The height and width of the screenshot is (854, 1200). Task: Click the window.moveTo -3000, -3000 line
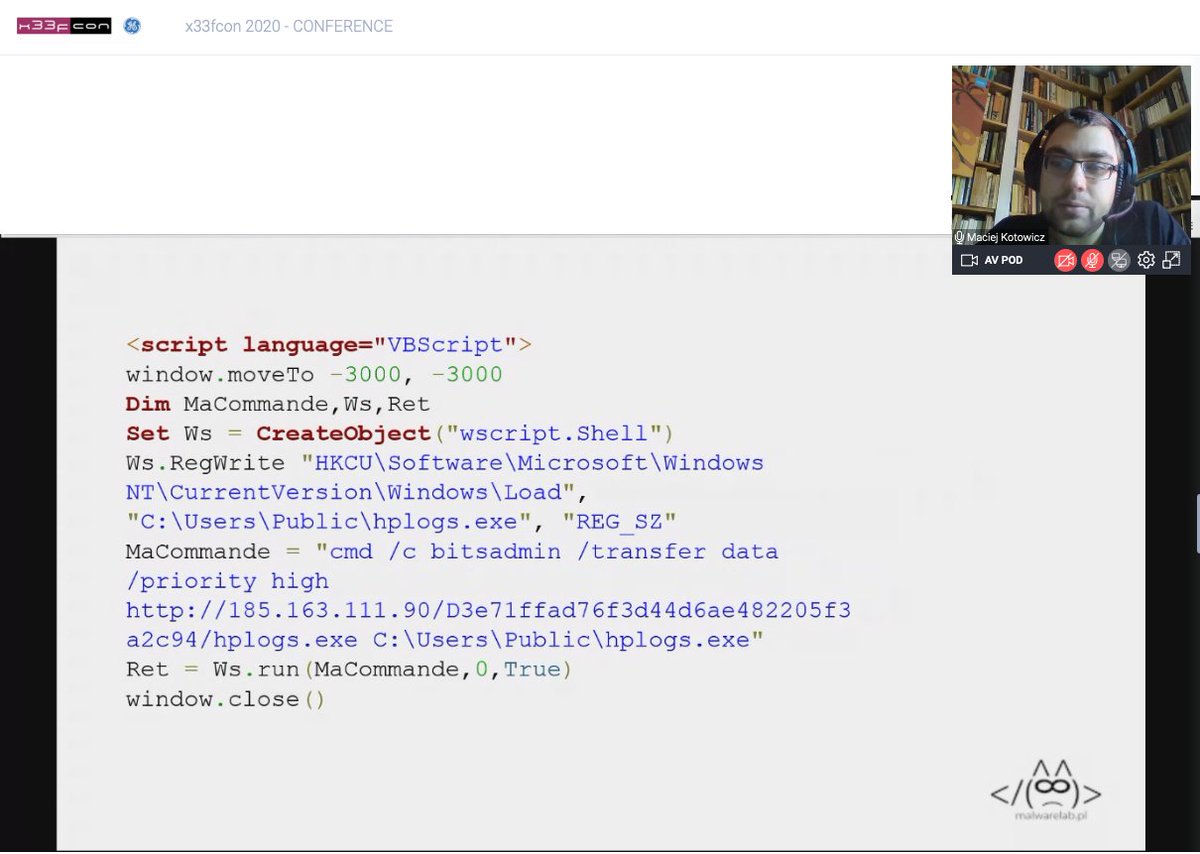tap(314, 375)
